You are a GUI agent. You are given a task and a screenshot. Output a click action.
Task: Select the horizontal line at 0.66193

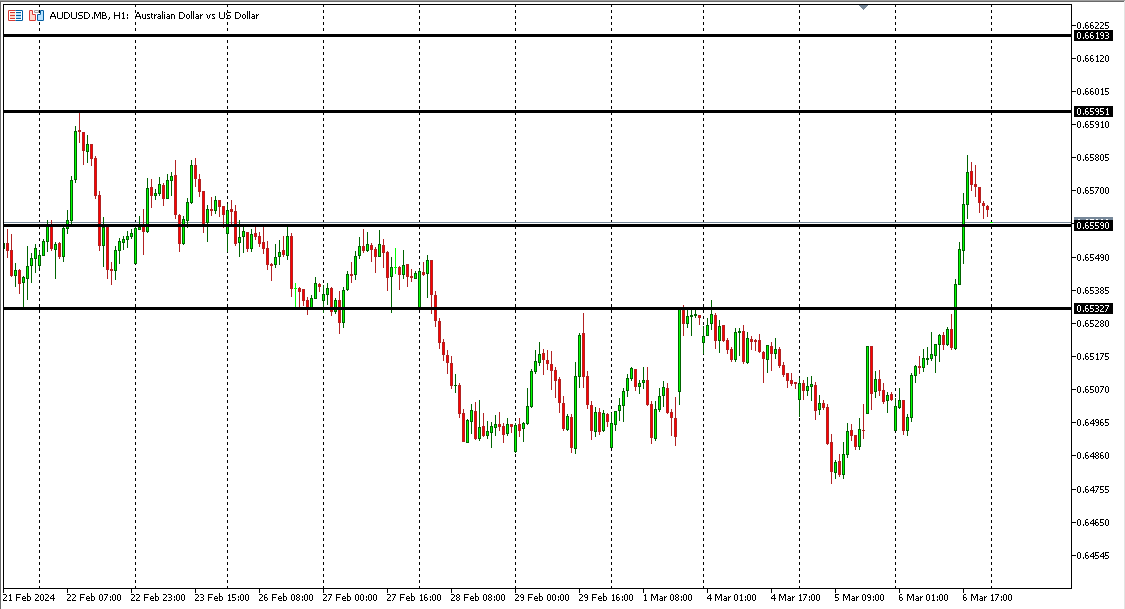point(500,36)
